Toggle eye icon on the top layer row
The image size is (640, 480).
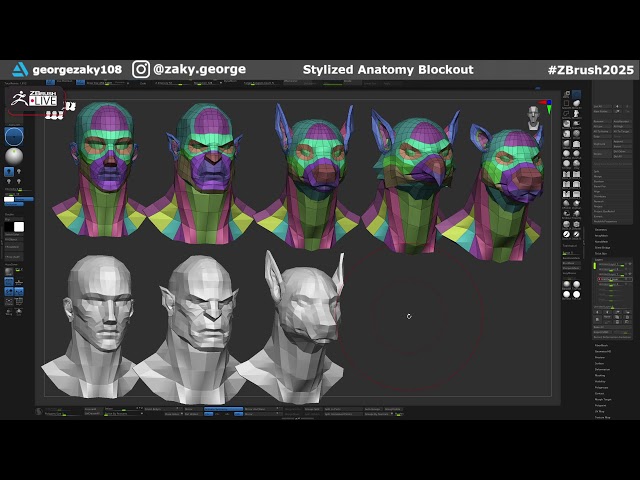click(630, 264)
